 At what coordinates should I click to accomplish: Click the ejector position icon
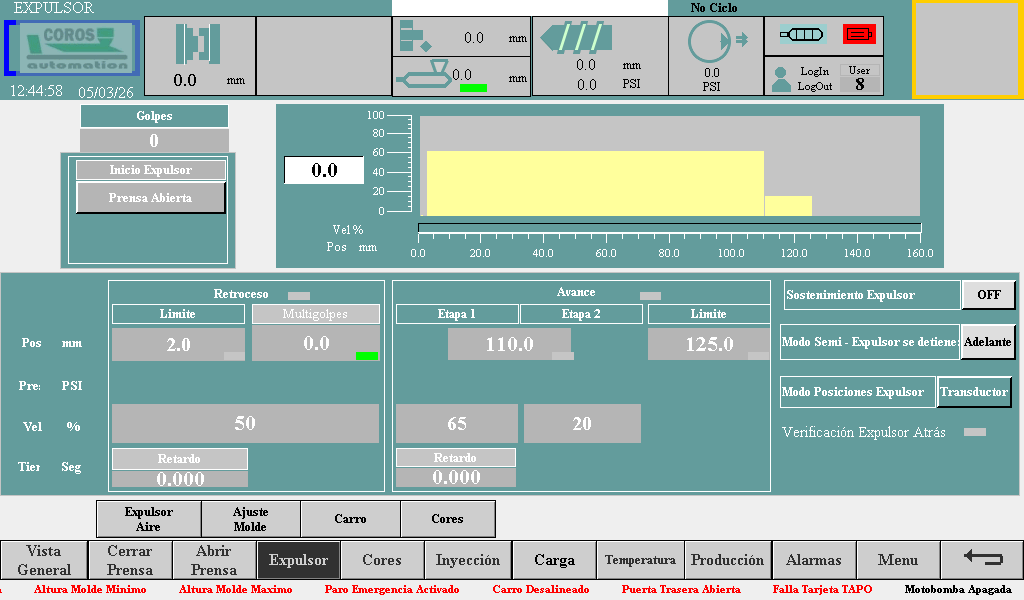[x=415, y=36]
